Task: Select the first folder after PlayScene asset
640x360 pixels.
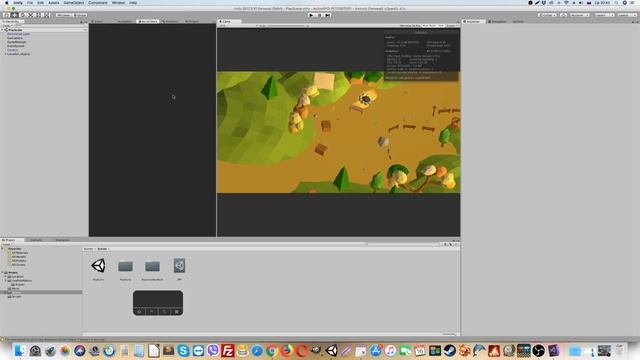Action: [x=125, y=266]
